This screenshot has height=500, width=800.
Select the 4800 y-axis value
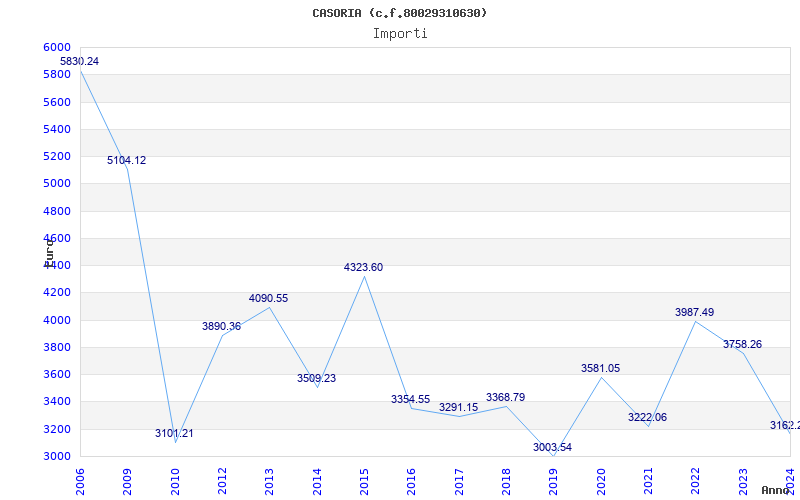coord(57,211)
